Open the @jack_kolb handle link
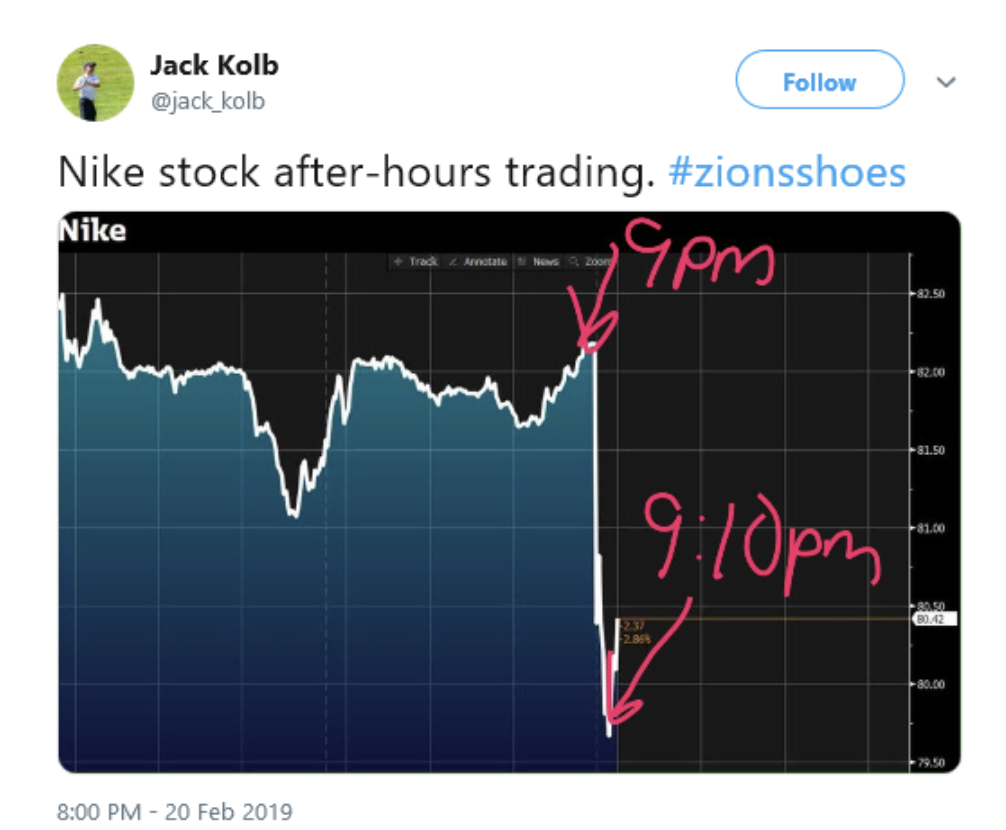1006x830 pixels. 207,101
